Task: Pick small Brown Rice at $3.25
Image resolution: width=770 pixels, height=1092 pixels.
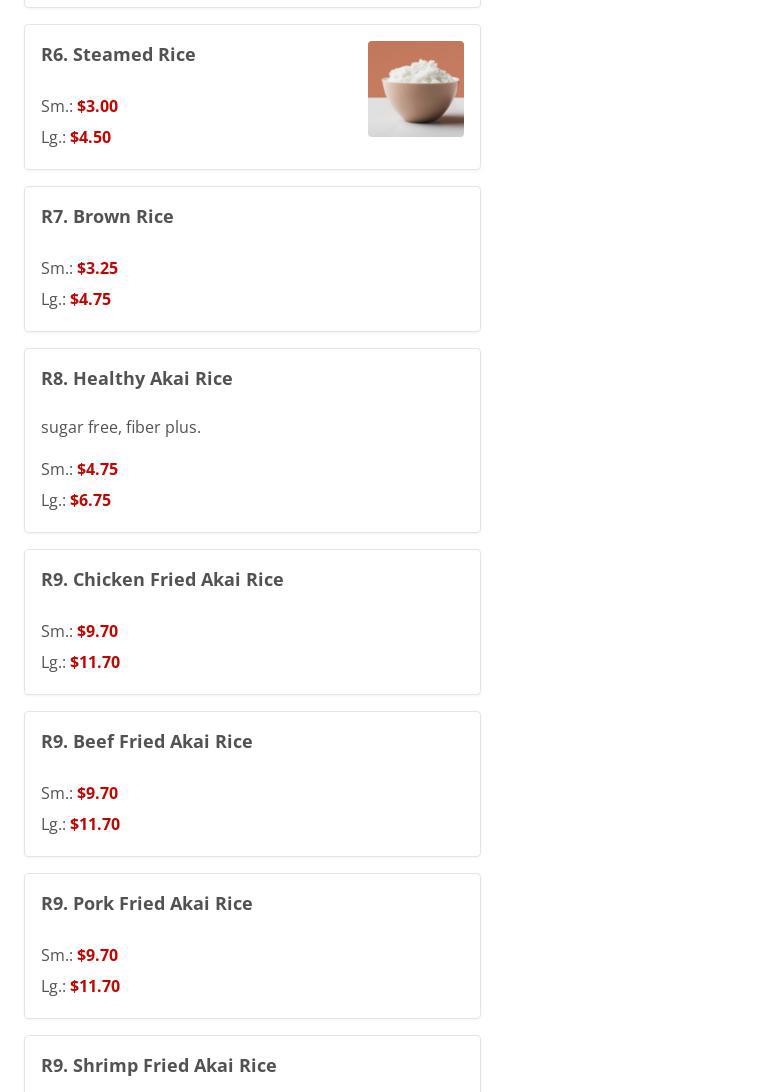Action: (97, 268)
